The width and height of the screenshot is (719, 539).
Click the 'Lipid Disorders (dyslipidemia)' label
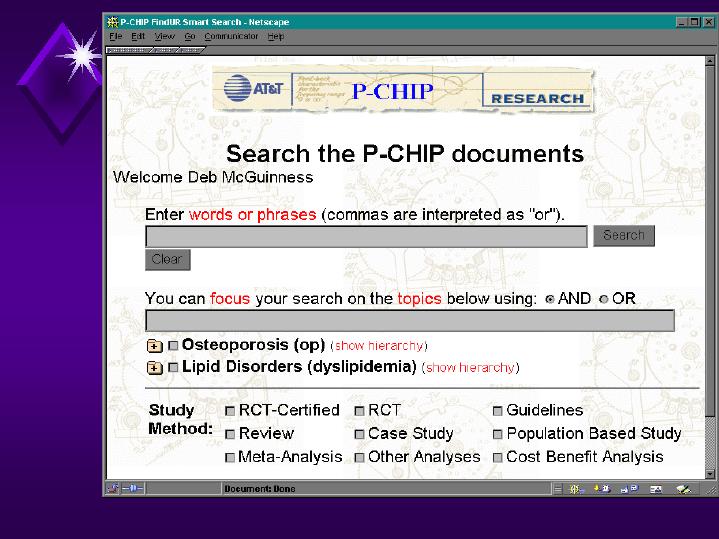(299, 367)
